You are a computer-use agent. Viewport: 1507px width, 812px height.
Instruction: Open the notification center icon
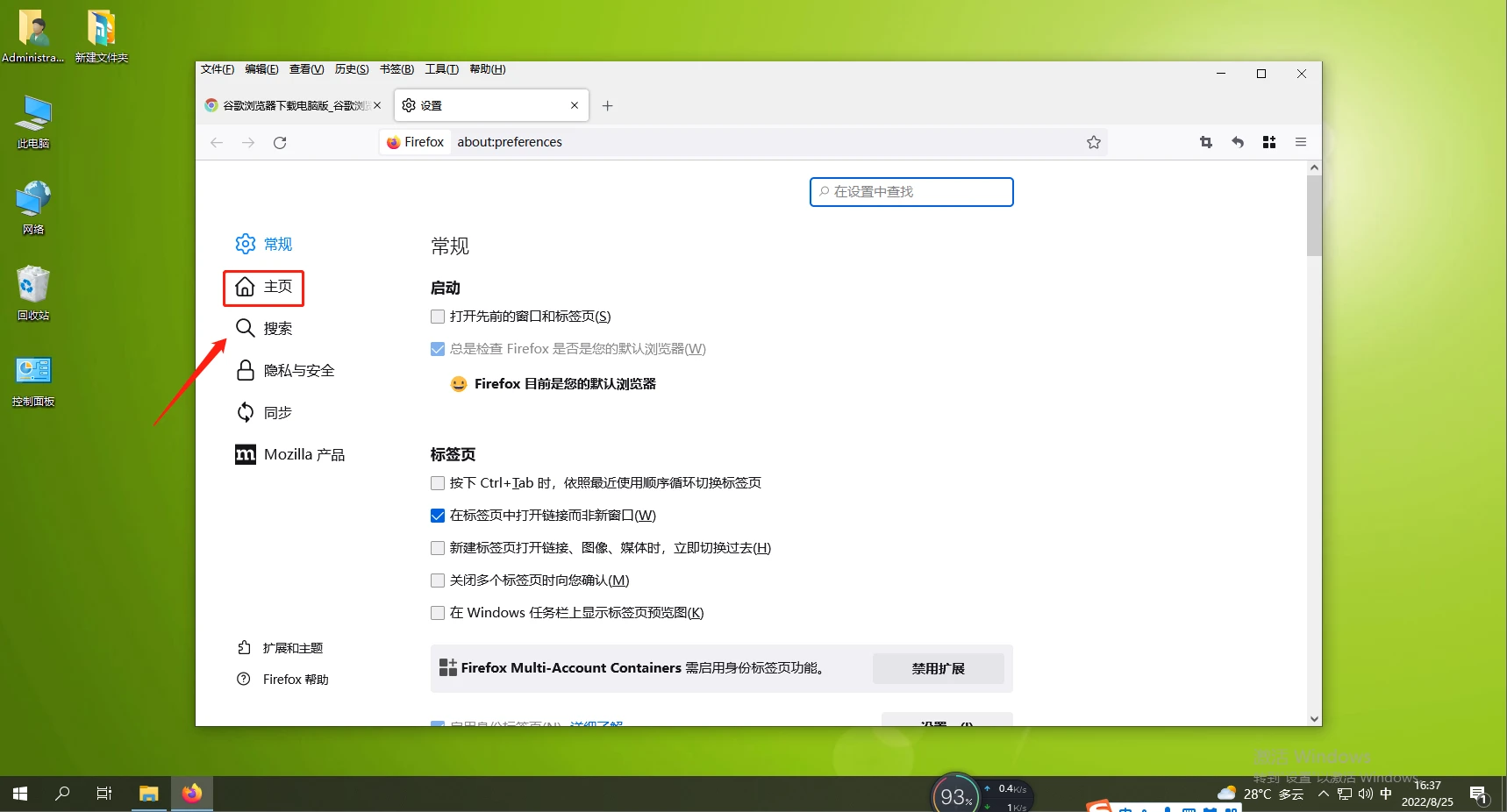1479,794
